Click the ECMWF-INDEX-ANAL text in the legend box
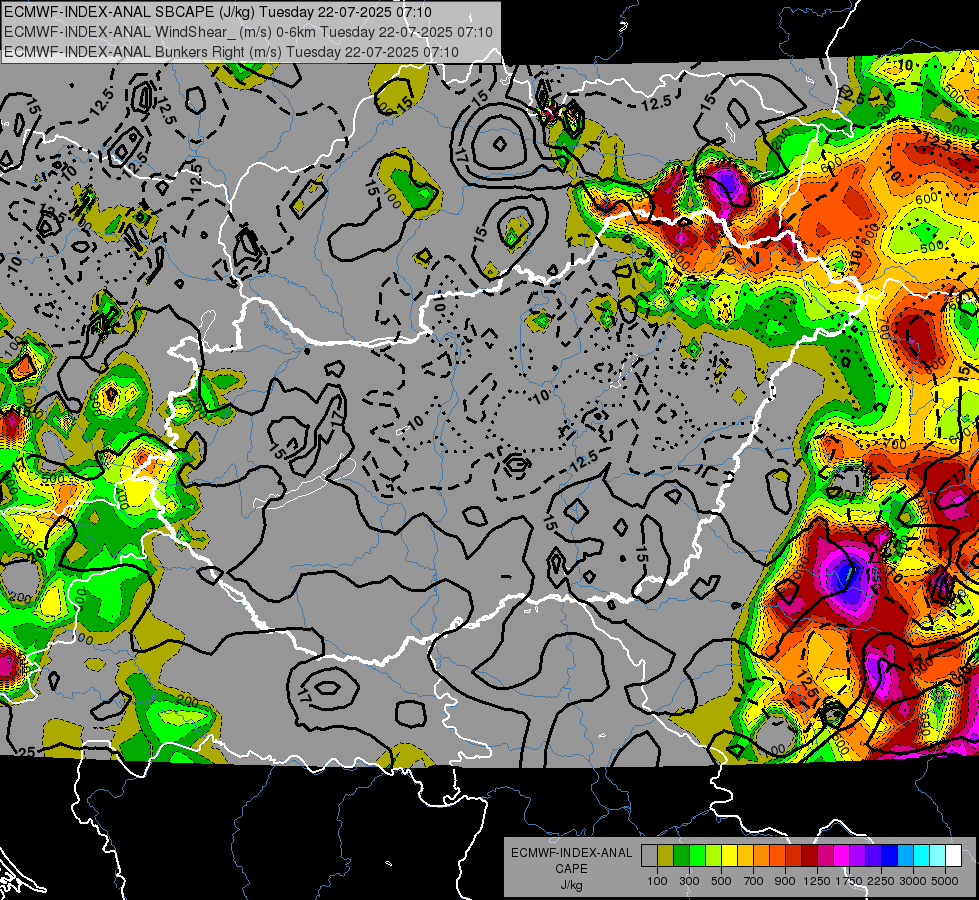 572,853
